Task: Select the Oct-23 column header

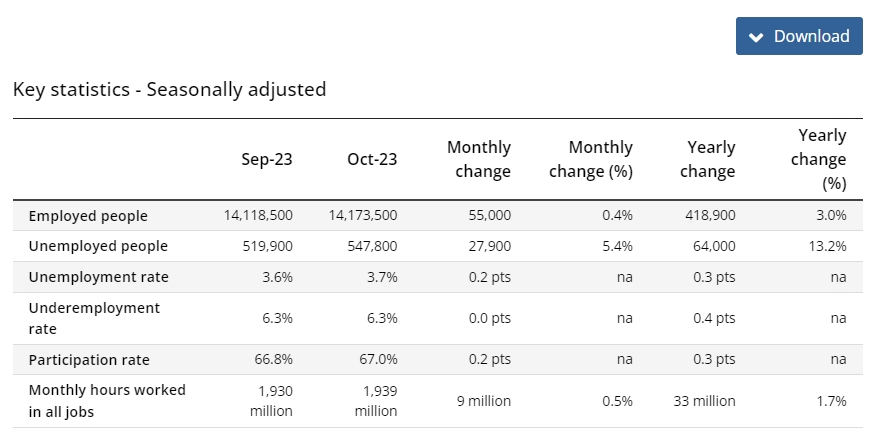Action: click(x=372, y=159)
